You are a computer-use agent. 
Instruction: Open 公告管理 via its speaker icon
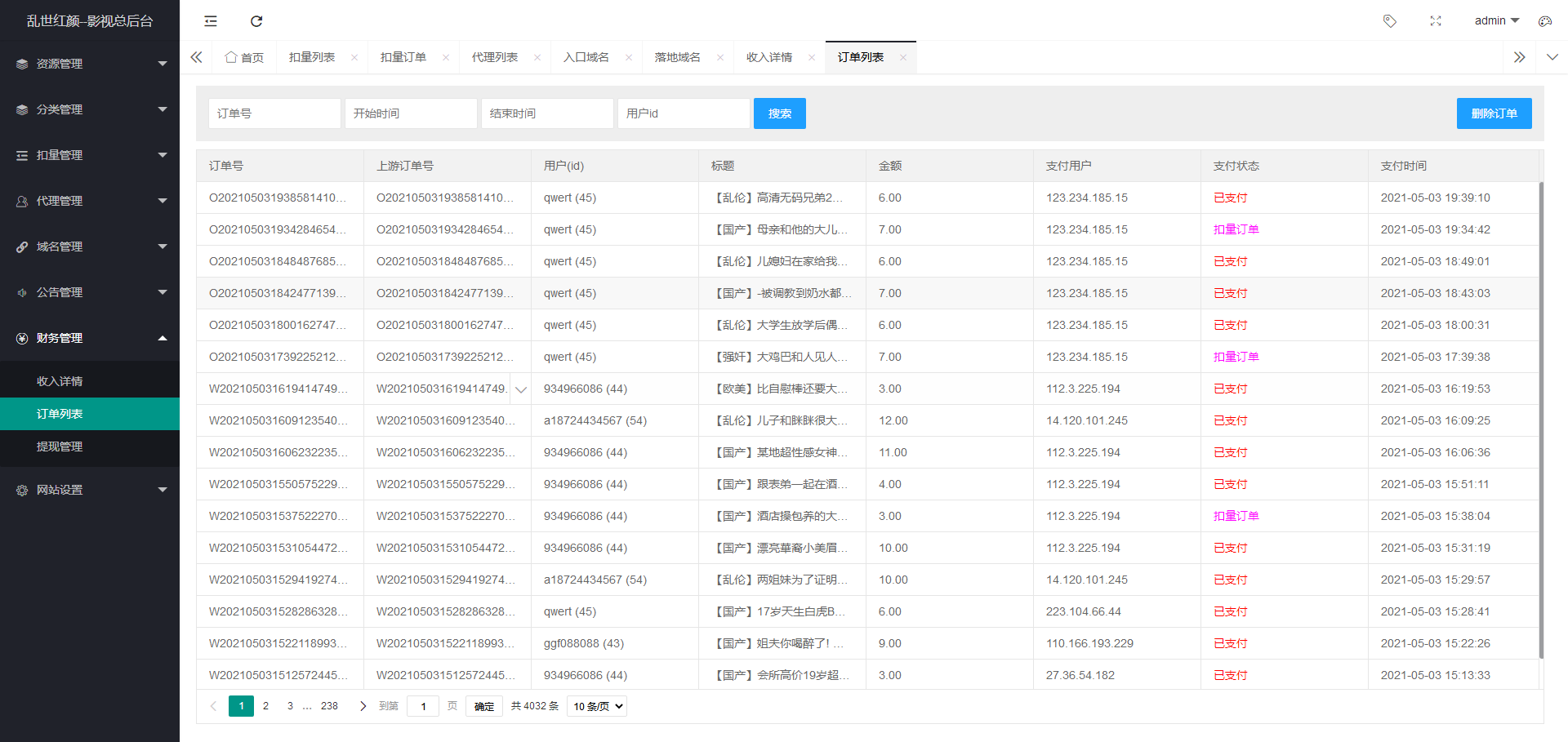[x=21, y=291]
